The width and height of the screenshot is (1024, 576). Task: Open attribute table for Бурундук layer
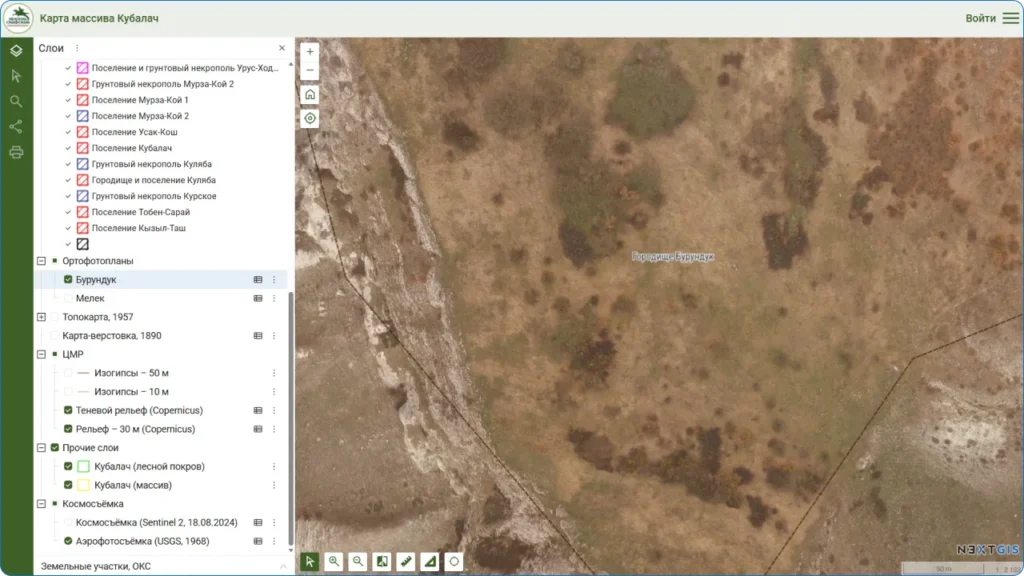click(x=257, y=280)
